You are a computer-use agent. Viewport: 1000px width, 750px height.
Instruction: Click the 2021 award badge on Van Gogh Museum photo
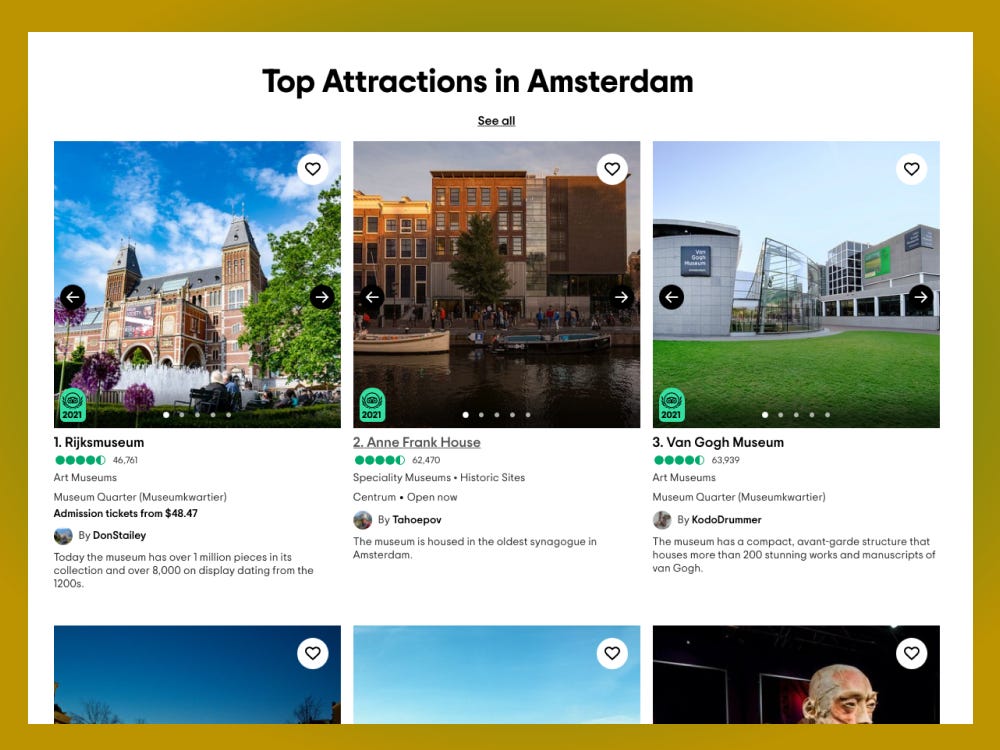(x=671, y=405)
